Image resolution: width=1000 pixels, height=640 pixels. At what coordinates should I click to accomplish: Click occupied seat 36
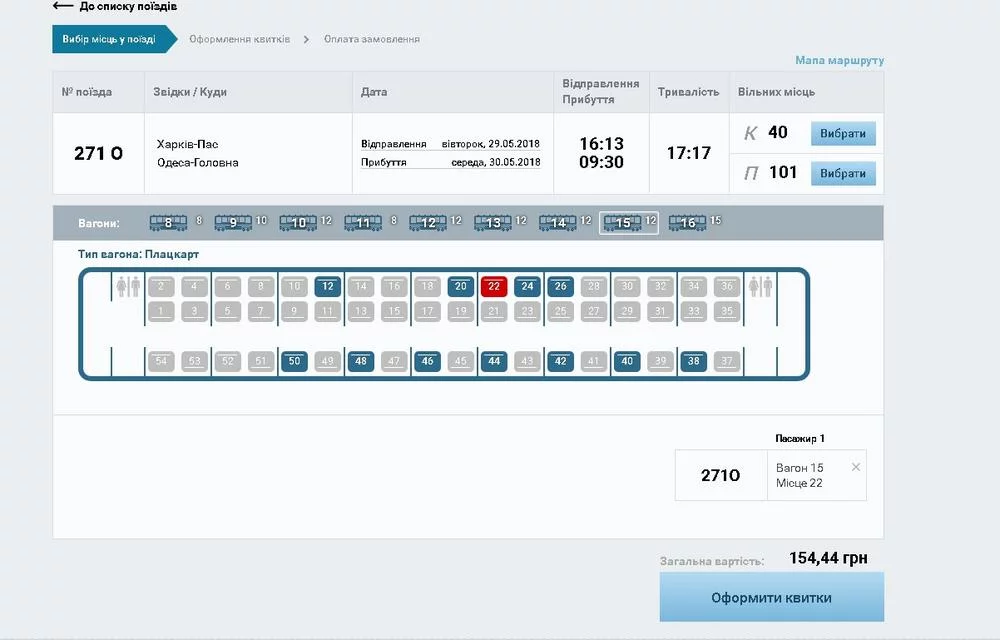tap(727, 286)
